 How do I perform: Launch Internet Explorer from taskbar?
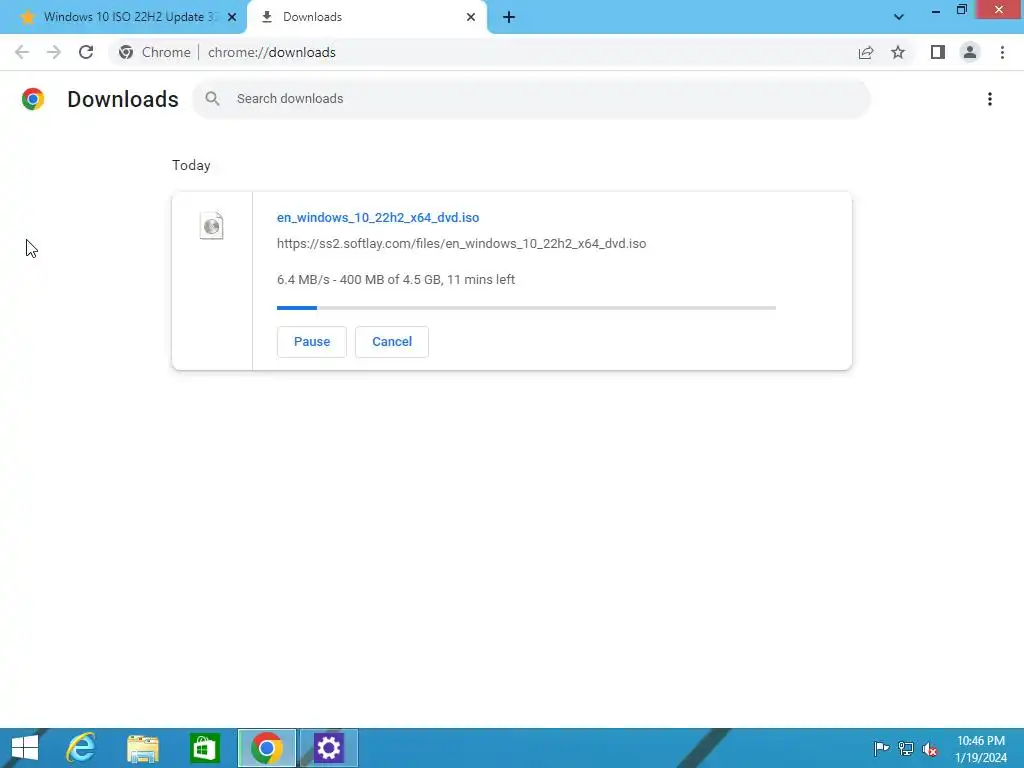point(81,748)
